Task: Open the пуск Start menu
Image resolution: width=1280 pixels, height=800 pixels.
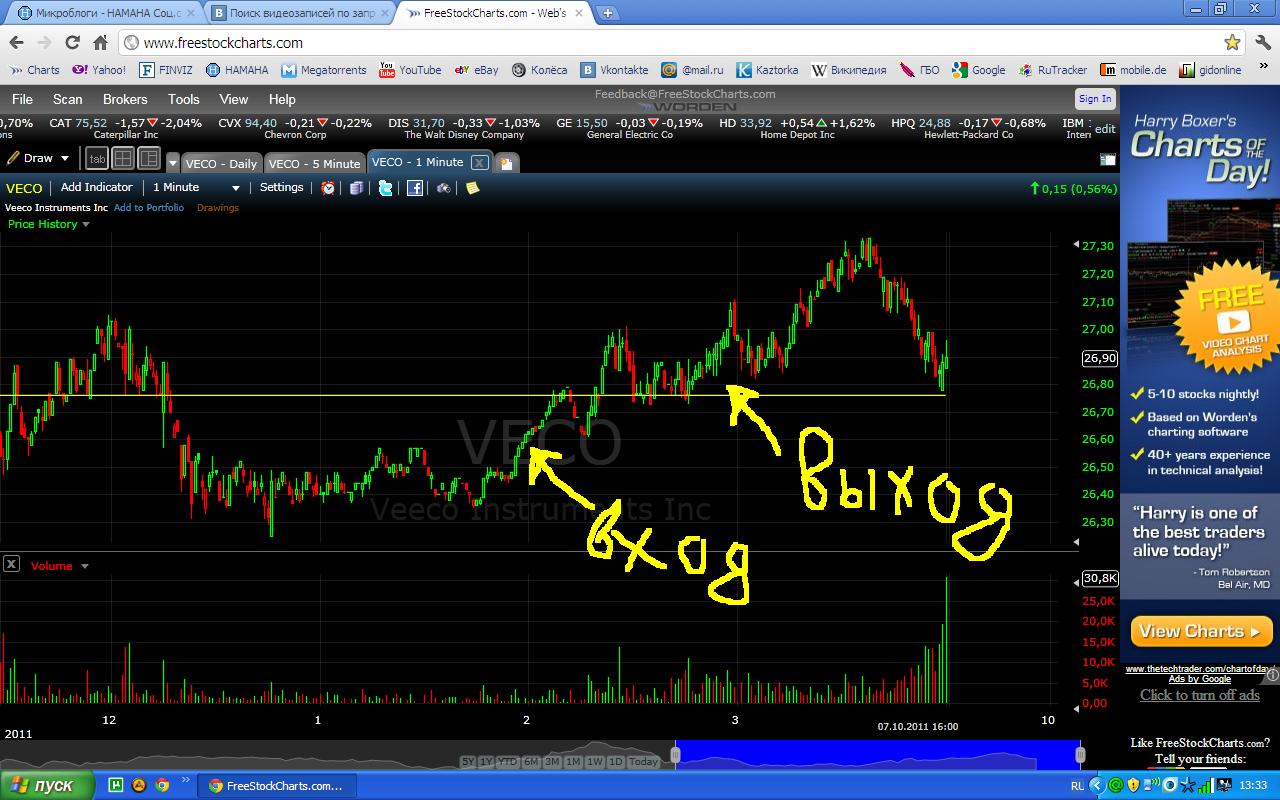Action: pyautogui.click(x=47, y=785)
